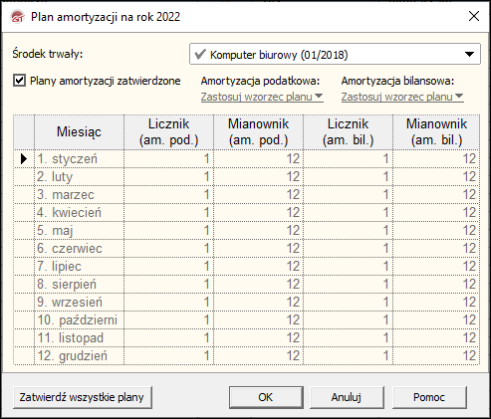Click the Licznik (am. pod.) column header
Screen dimensions: 491x419
(x=169, y=132)
